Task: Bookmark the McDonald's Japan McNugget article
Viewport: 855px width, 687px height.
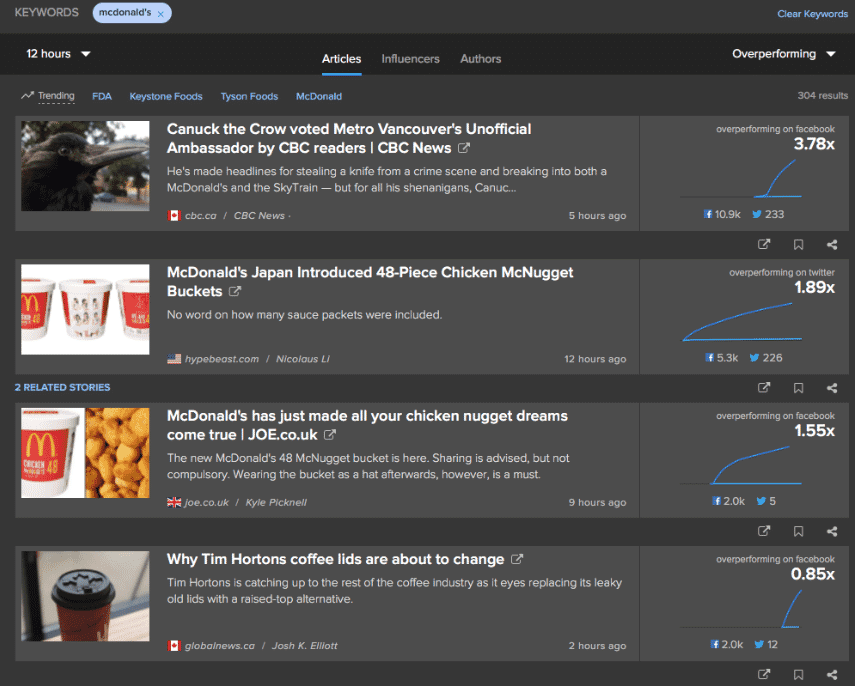Action: pos(798,388)
